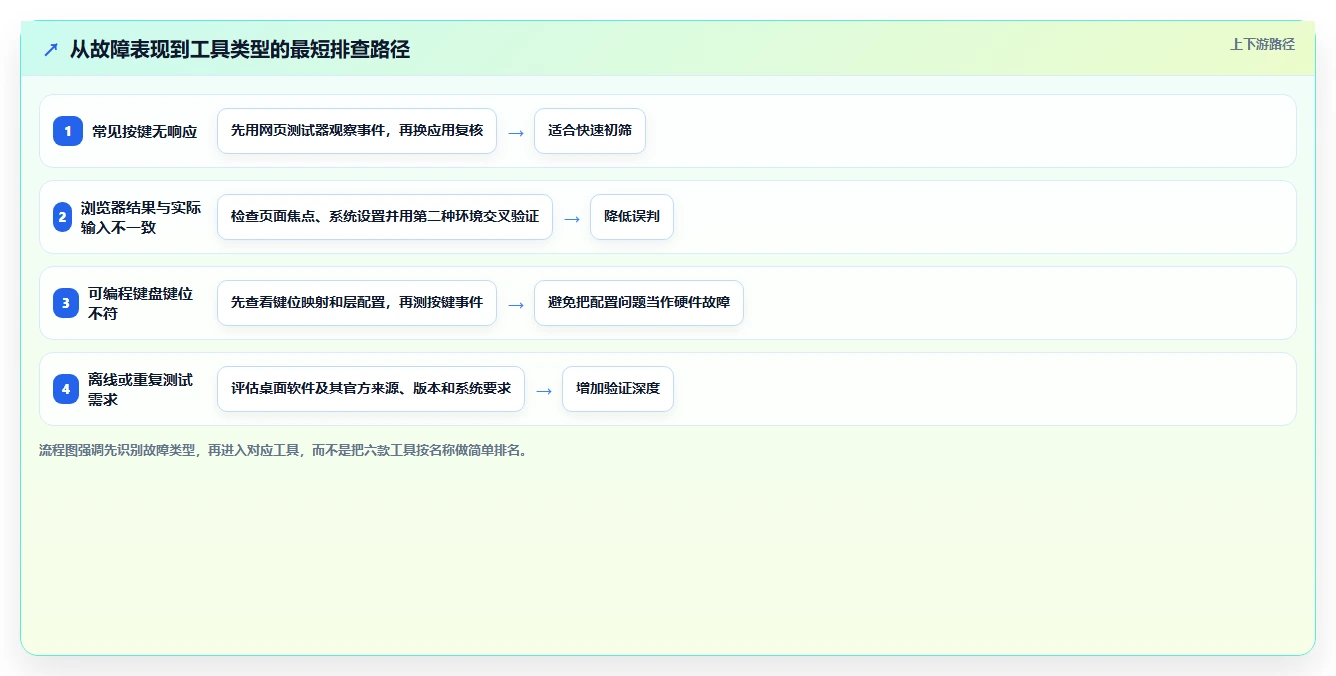Click the 增加验证深度 result box
Image resolution: width=1336 pixels, height=676 pixels.
click(x=618, y=389)
